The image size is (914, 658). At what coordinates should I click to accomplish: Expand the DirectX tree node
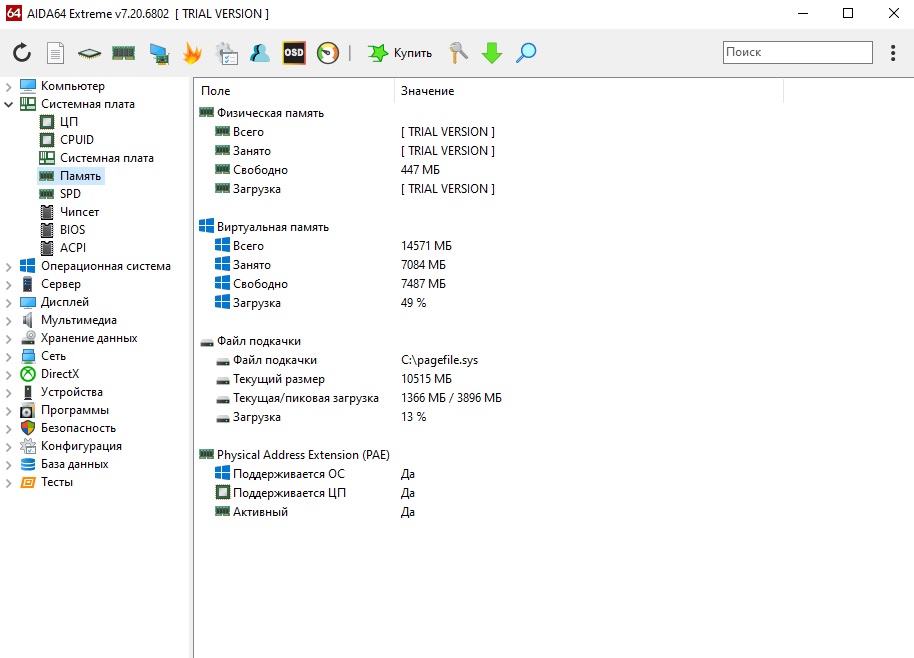click(x=8, y=375)
